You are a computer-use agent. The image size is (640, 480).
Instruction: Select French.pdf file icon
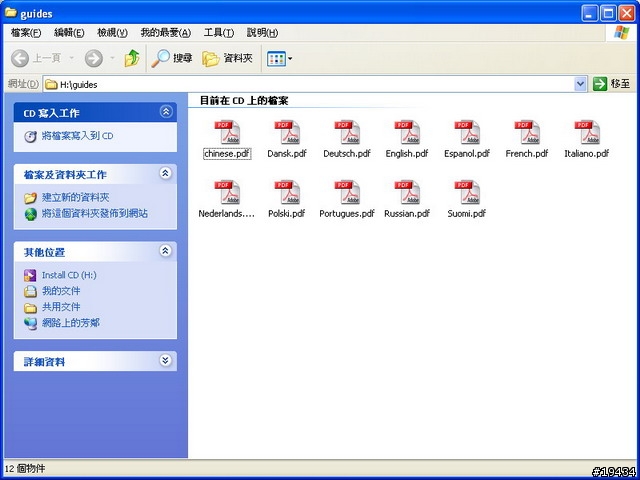pyautogui.click(x=527, y=132)
